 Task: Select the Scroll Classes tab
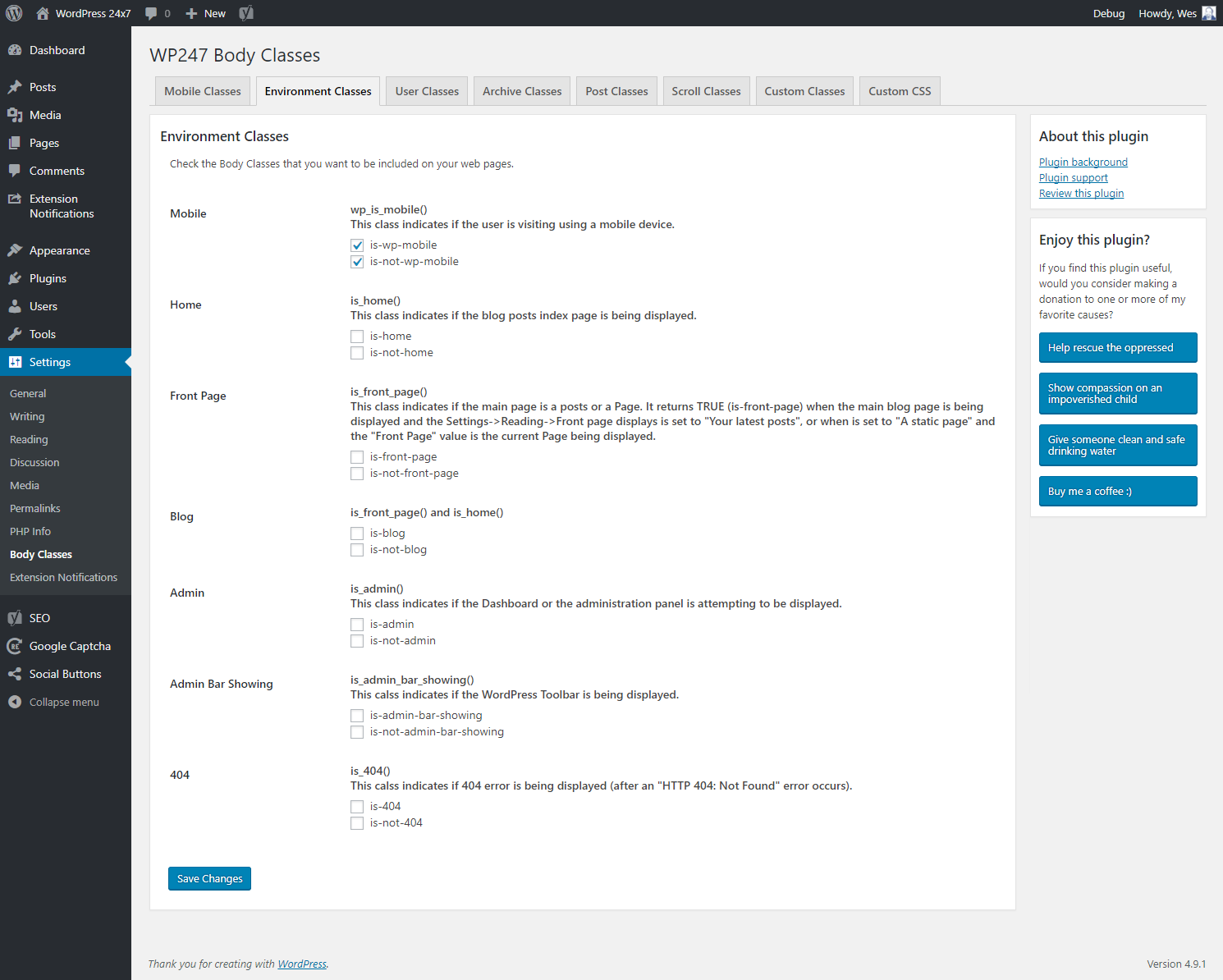(x=707, y=91)
